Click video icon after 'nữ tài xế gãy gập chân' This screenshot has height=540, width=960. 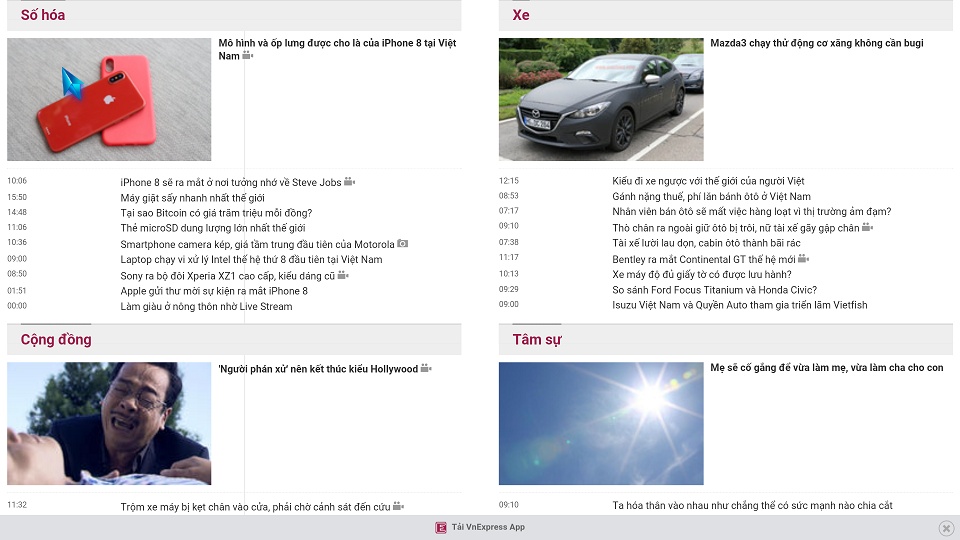(x=867, y=227)
